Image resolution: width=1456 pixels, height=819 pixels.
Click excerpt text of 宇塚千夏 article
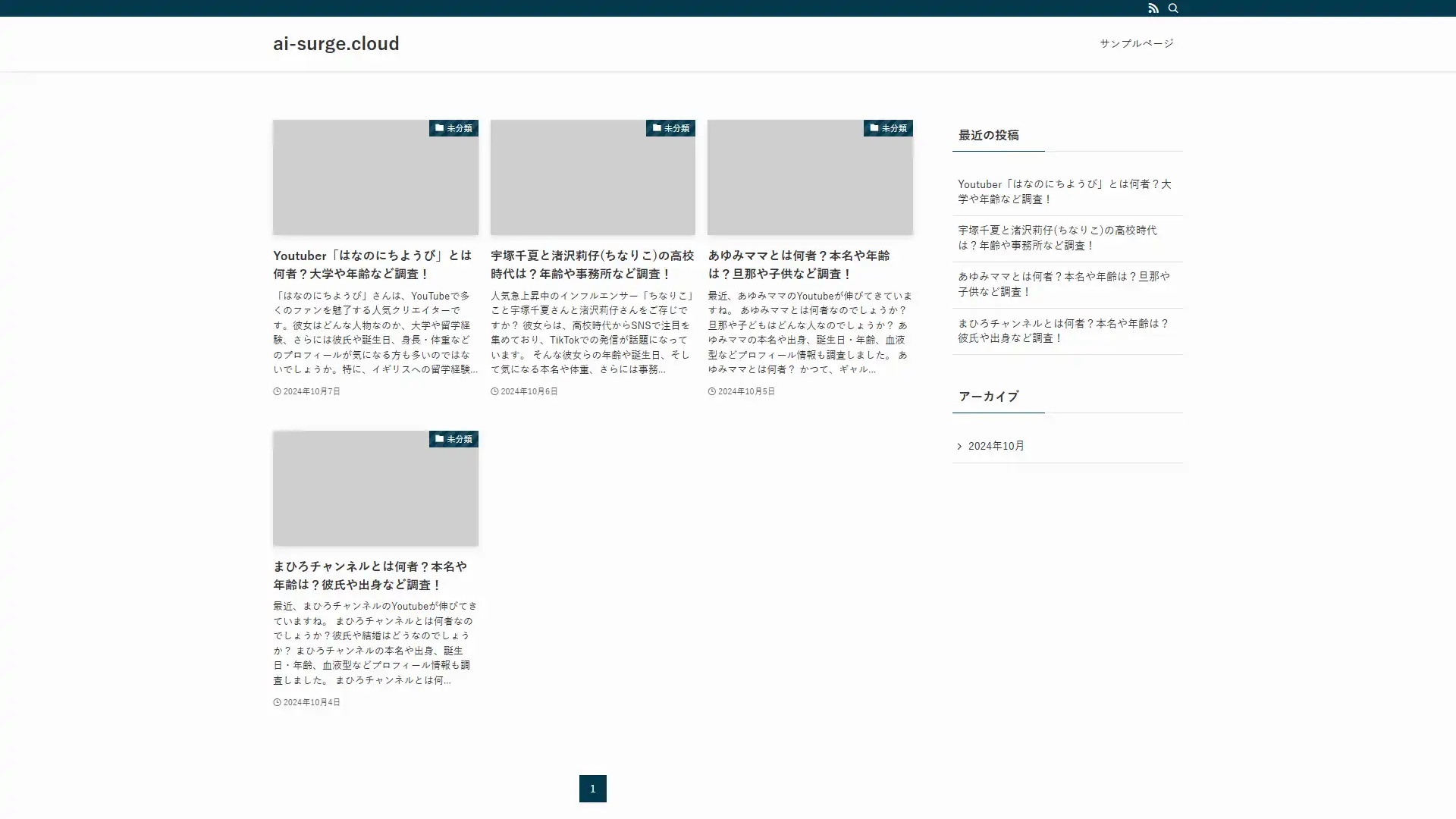(592, 332)
